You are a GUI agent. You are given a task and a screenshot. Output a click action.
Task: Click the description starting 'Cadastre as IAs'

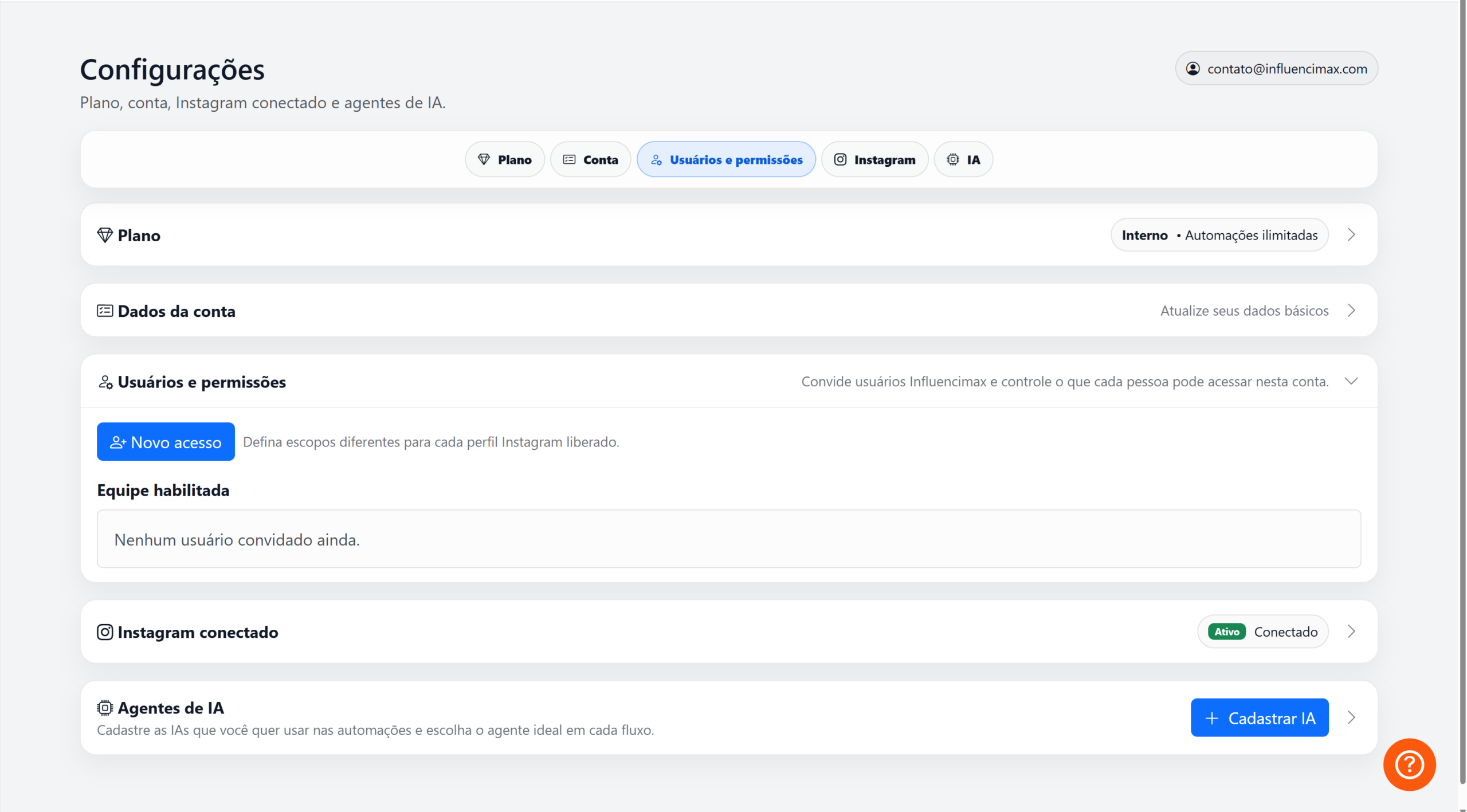click(x=375, y=730)
